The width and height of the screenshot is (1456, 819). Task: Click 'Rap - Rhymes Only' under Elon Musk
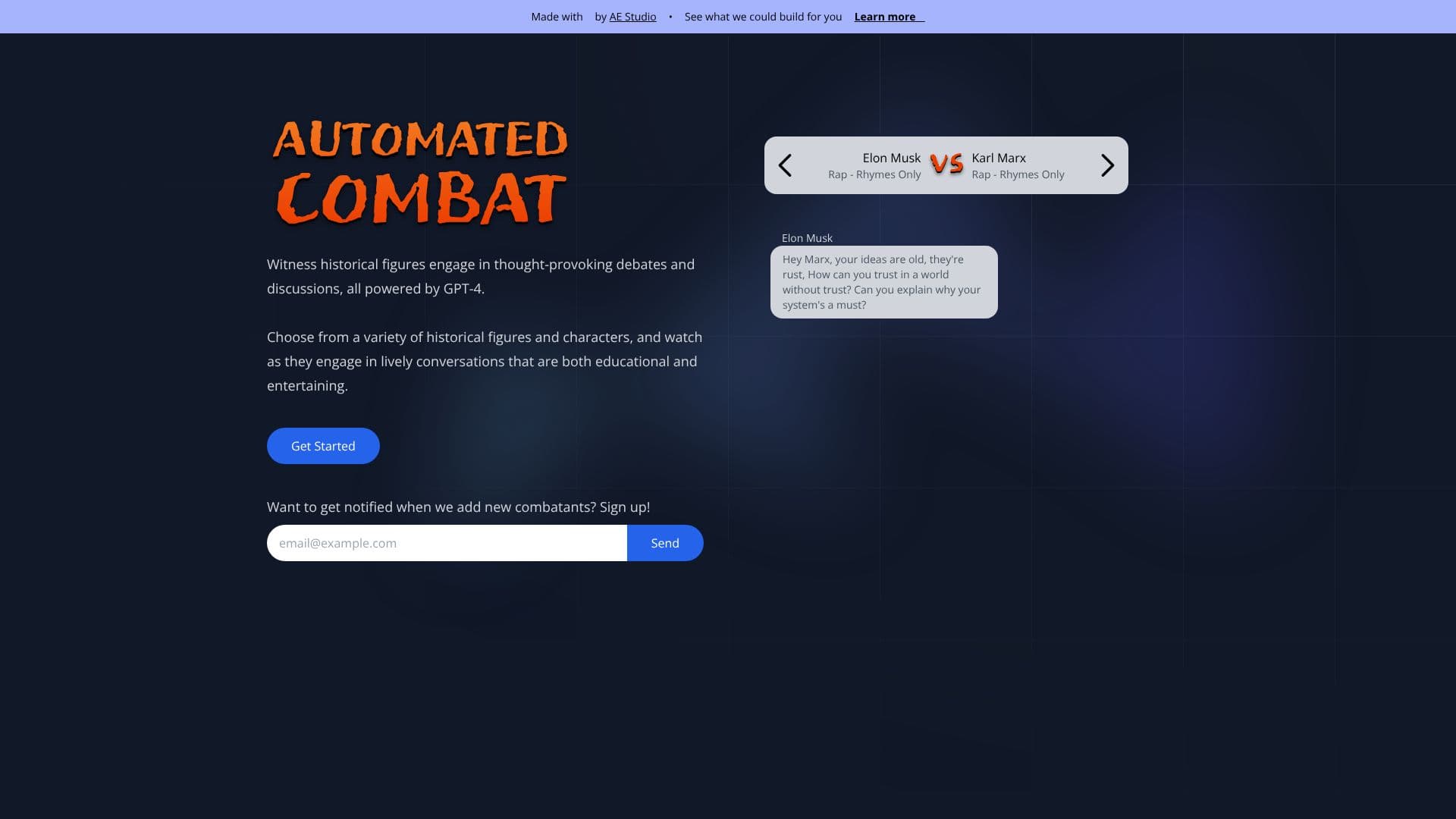874,174
